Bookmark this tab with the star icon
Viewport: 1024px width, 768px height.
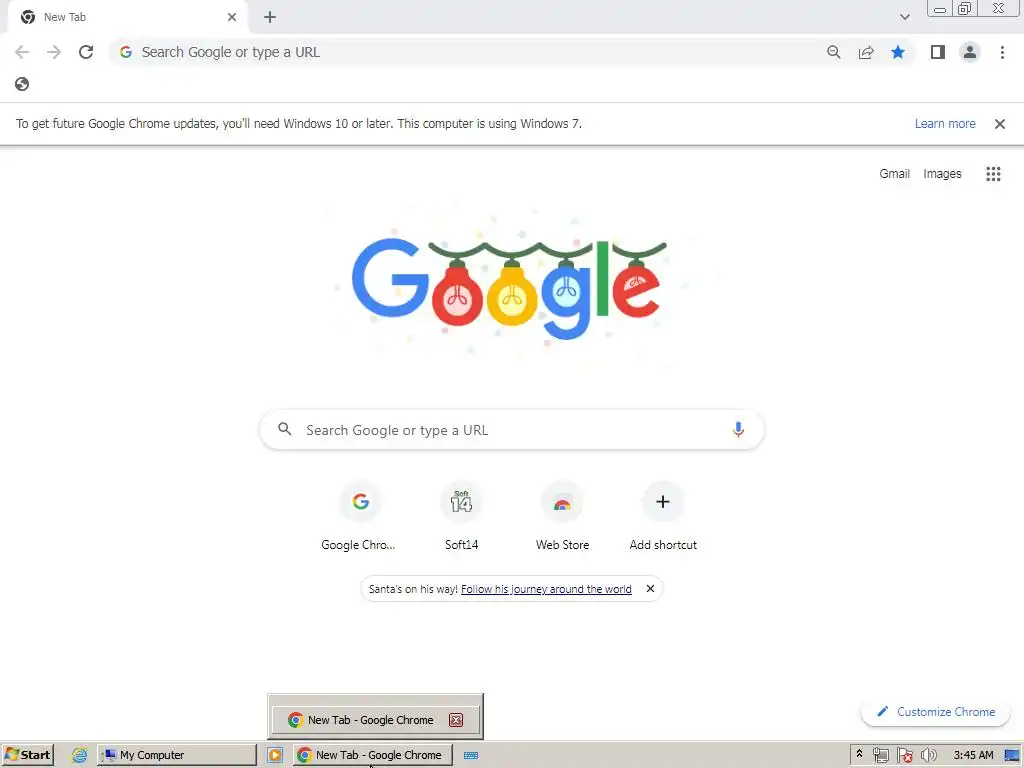click(898, 52)
